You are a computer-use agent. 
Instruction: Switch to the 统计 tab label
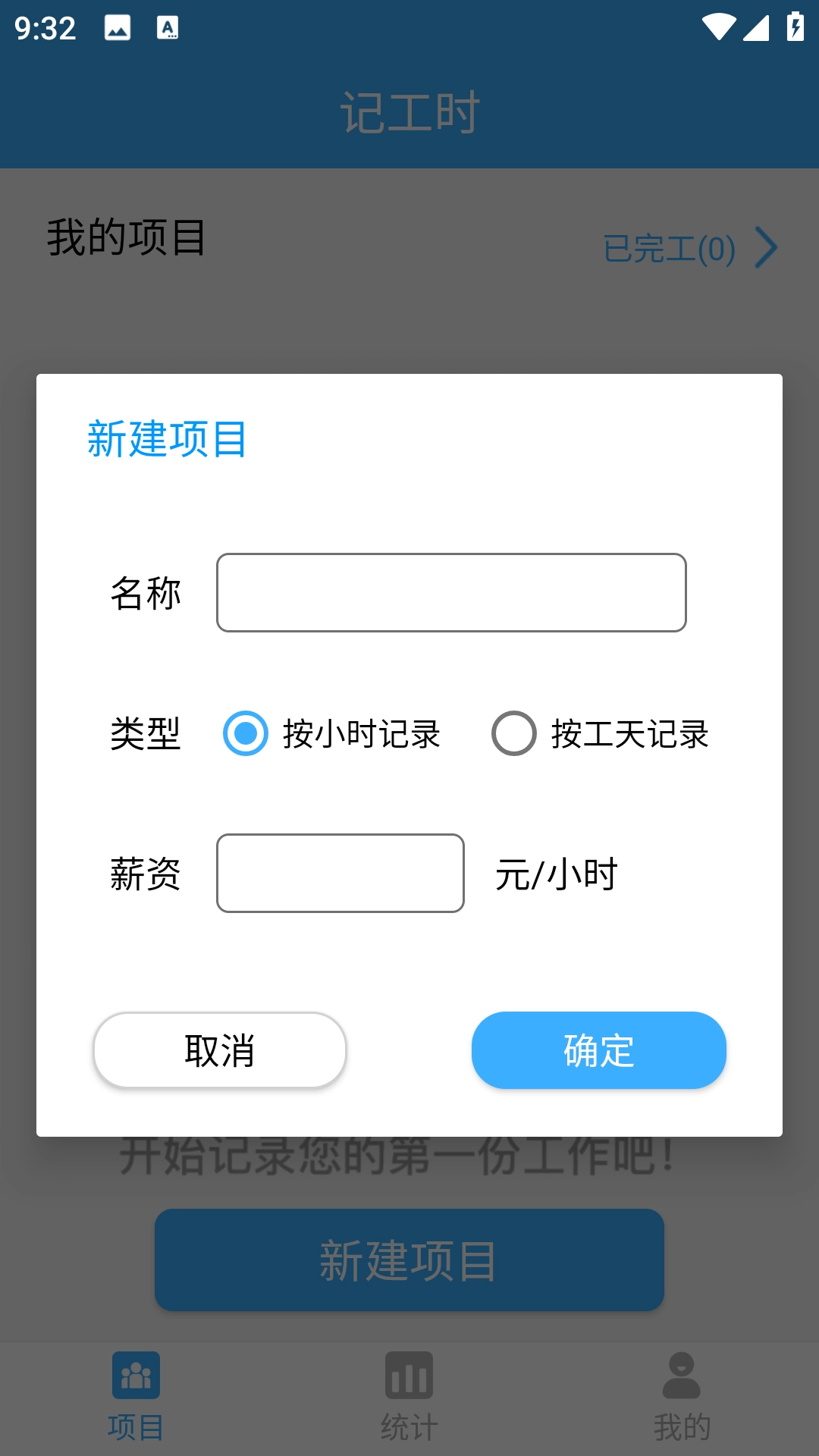[x=409, y=1427]
